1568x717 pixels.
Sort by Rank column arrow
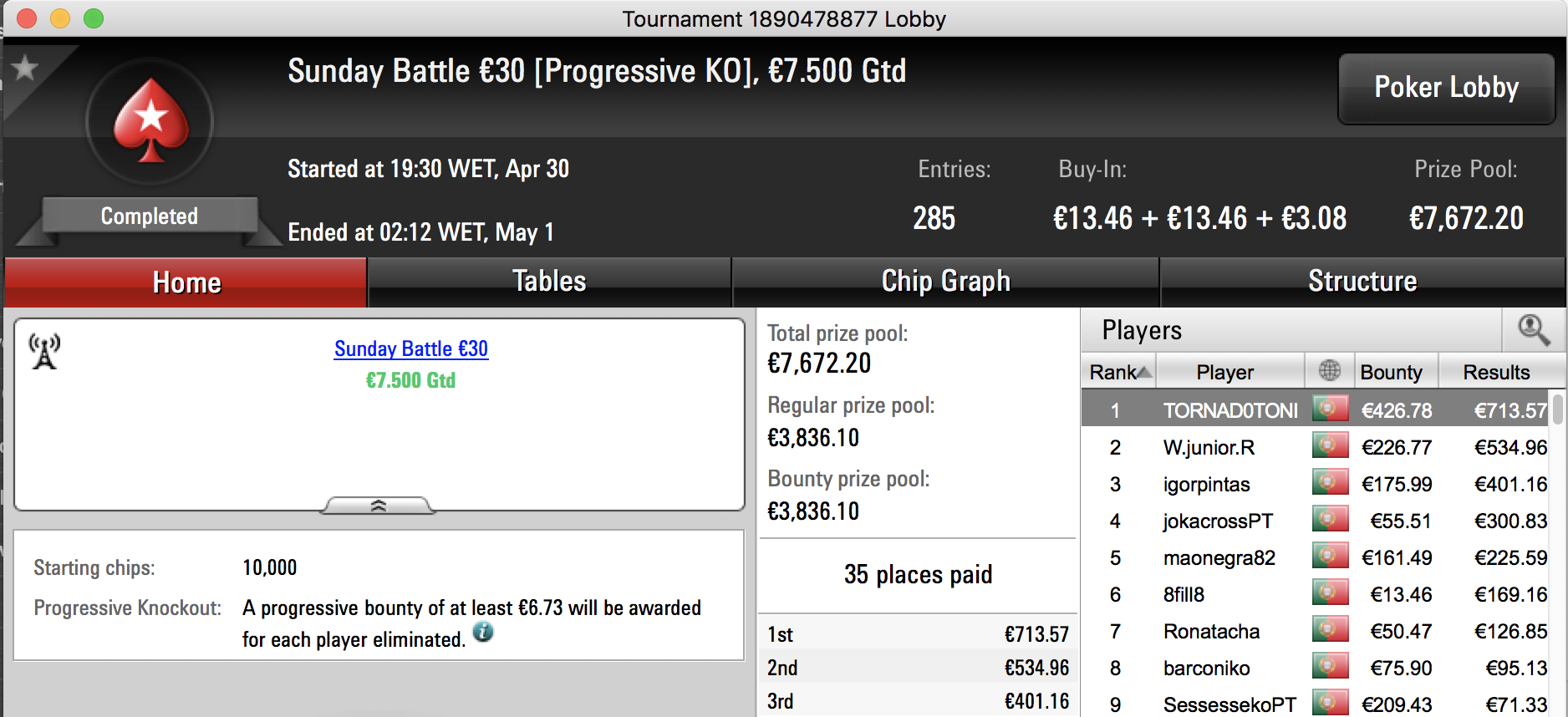point(1144,372)
